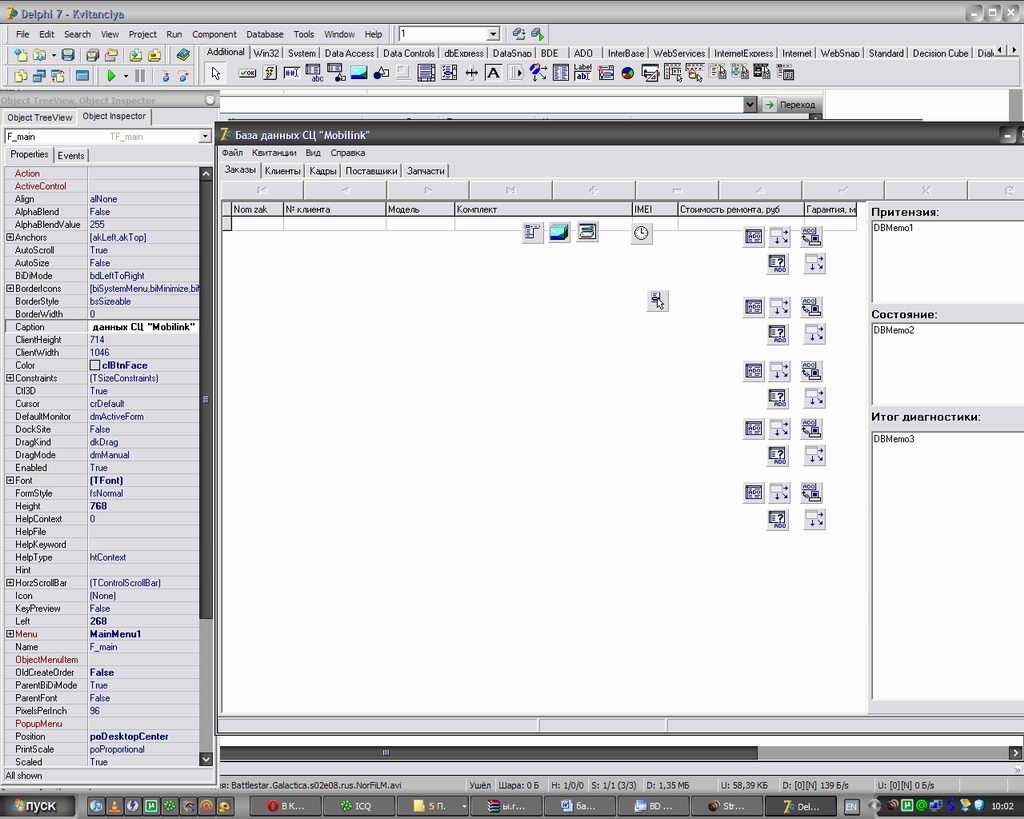This screenshot has width=1024, height=819.
Task: Expand the Constraints property
Action: coord(10,377)
